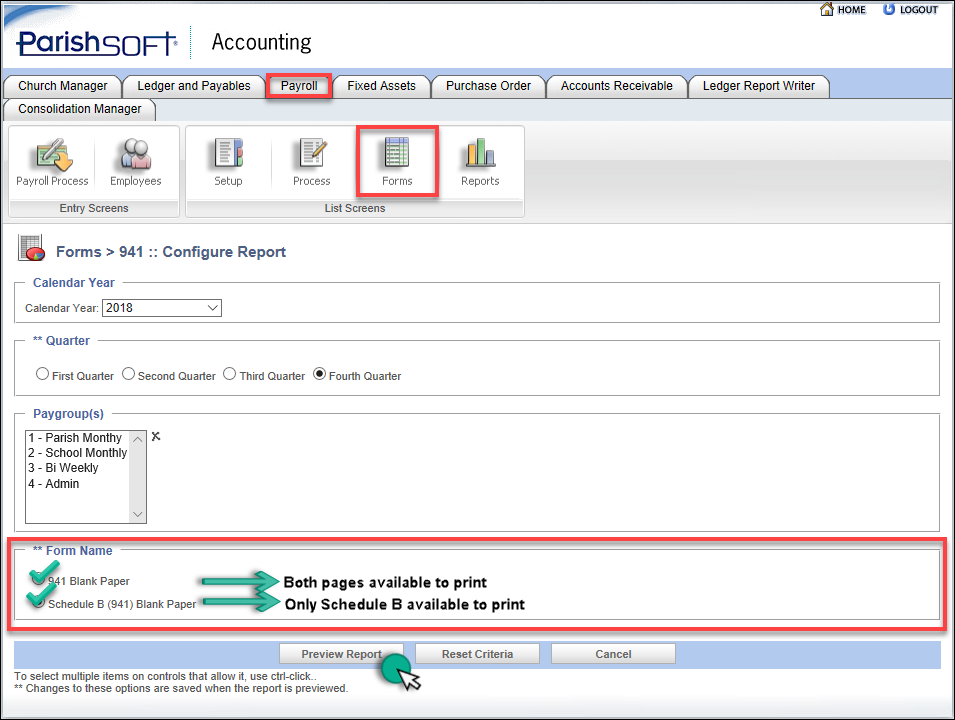Select '4 - Admin' paygroup
The image size is (955, 720).
77,484
